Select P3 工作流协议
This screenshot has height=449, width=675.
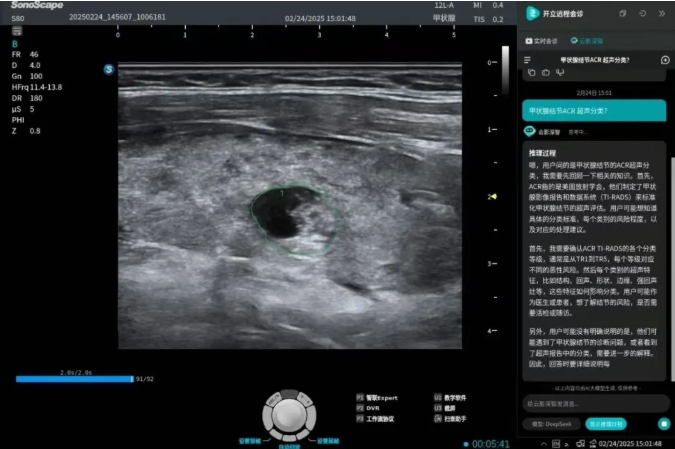pos(375,419)
